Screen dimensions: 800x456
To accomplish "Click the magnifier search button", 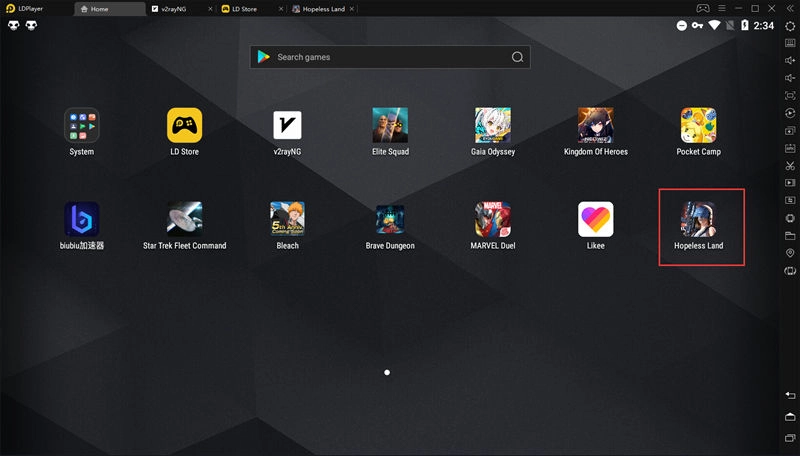I will pyautogui.click(x=517, y=57).
